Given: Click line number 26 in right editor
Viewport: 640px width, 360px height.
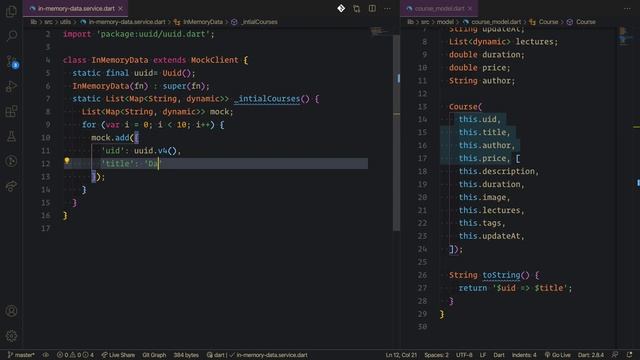Looking at the screenshot, I should point(422,276).
